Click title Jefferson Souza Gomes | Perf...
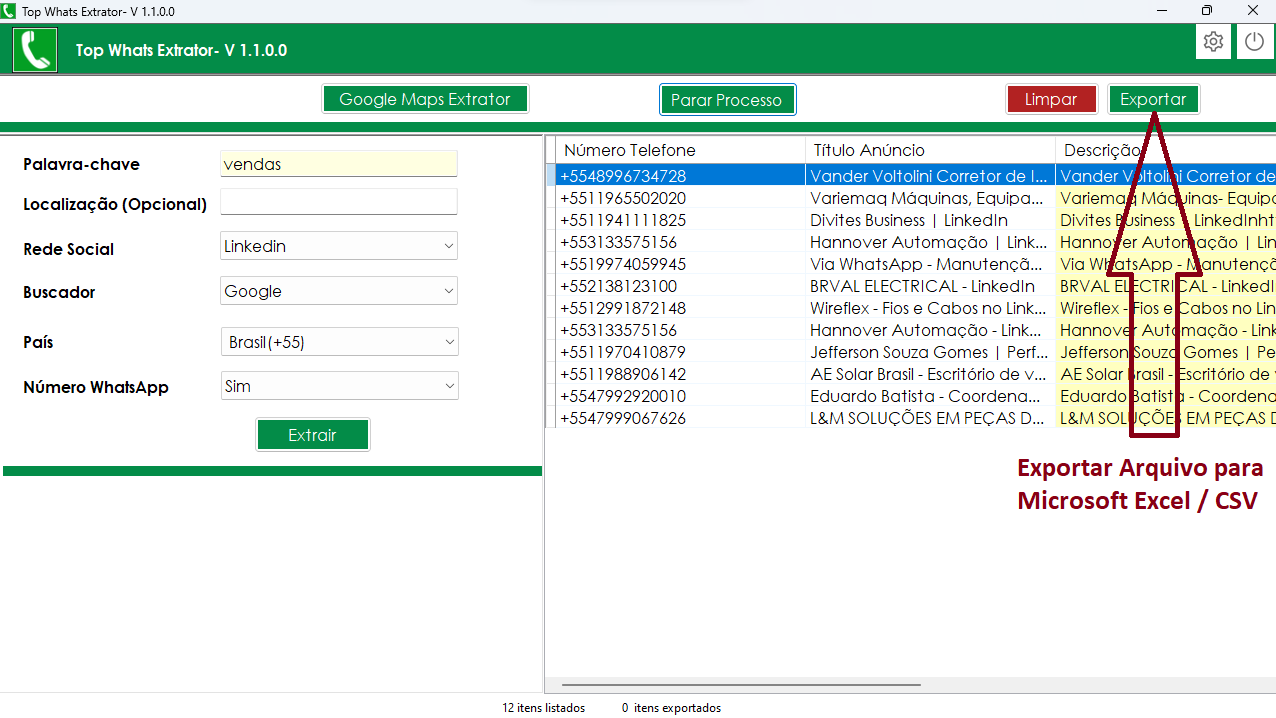Viewport: 1276px width, 718px height. [x=929, y=352]
